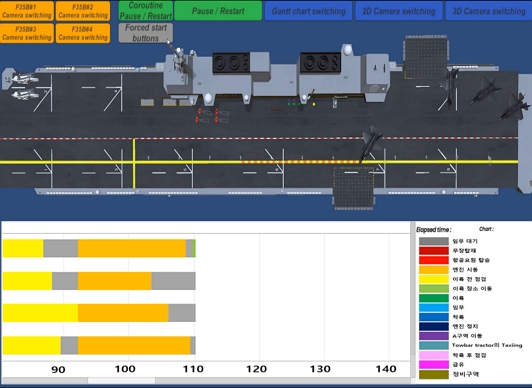Click the green Pause / Restart button
This screenshot has height=388, width=532.
tap(218, 11)
